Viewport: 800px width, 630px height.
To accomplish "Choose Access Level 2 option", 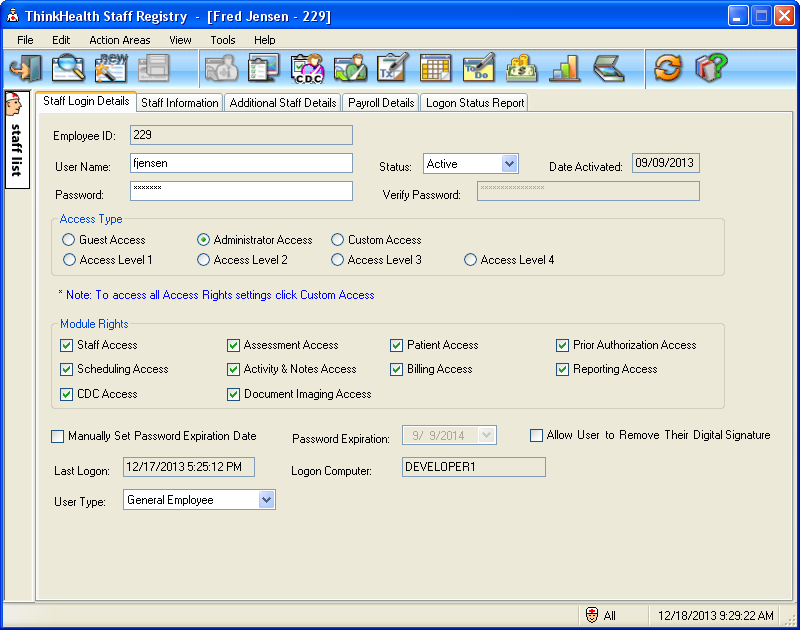I will tap(203, 260).
